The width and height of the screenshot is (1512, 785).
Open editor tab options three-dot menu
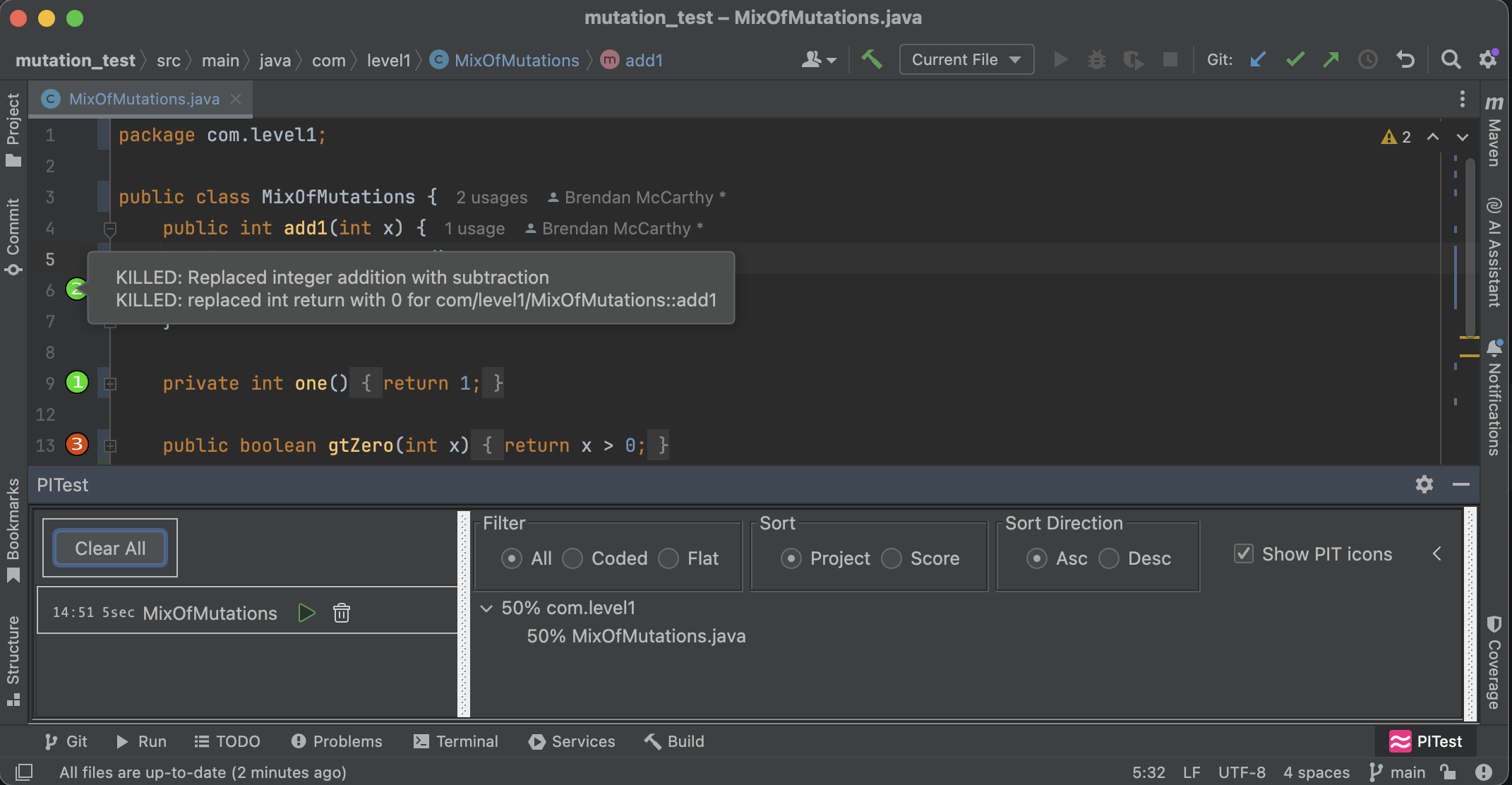[1463, 99]
